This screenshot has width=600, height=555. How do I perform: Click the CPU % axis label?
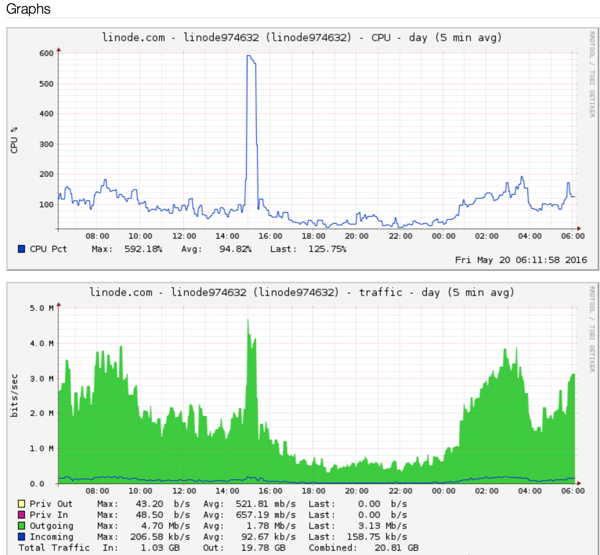click(x=14, y=140)
